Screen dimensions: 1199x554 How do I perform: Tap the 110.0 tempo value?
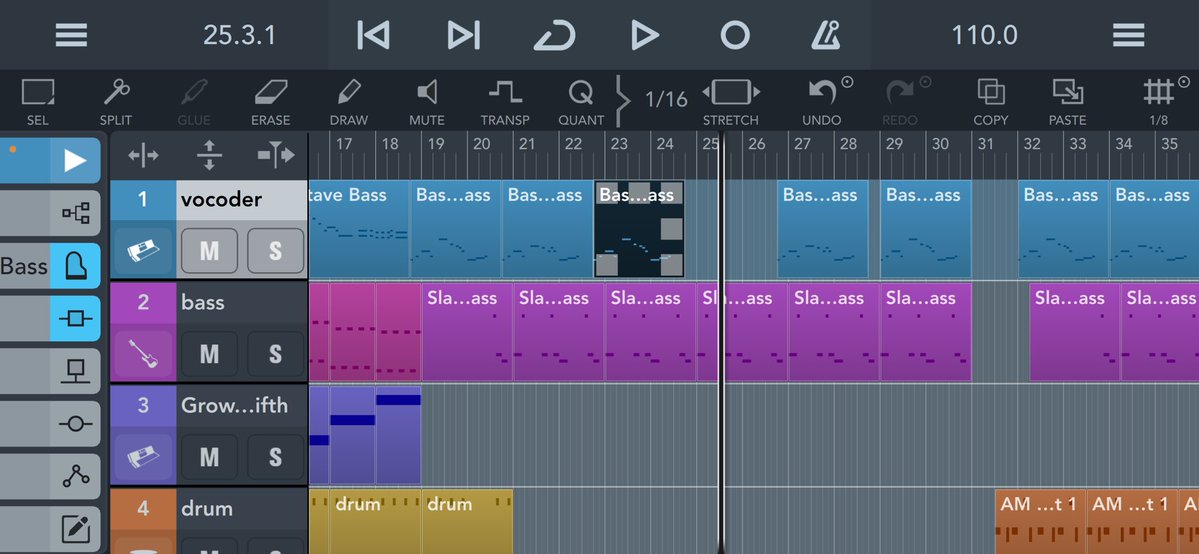984,35
